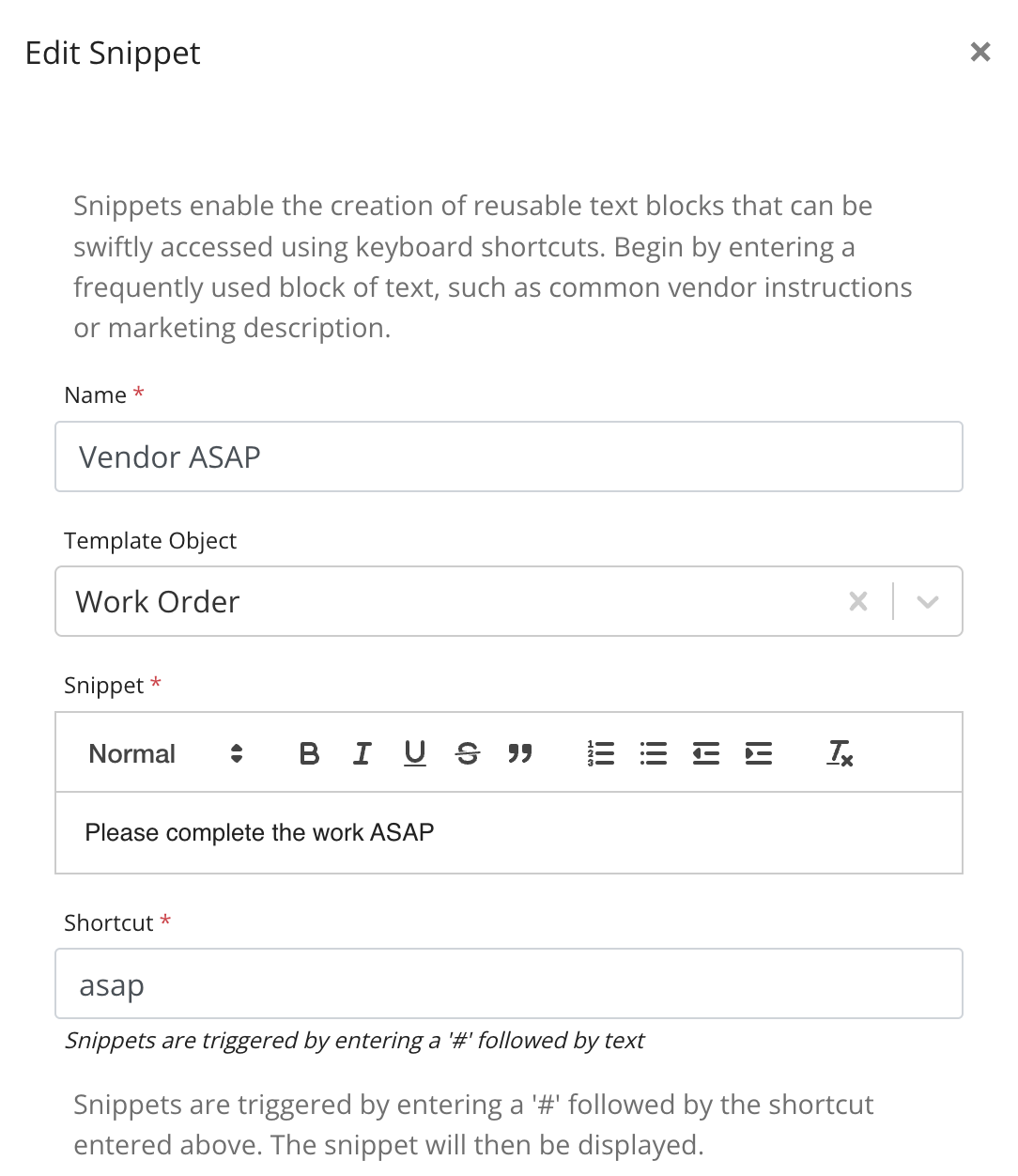
Task: Expand the Template Object dropdown chevron
Action: pos(928,601)
